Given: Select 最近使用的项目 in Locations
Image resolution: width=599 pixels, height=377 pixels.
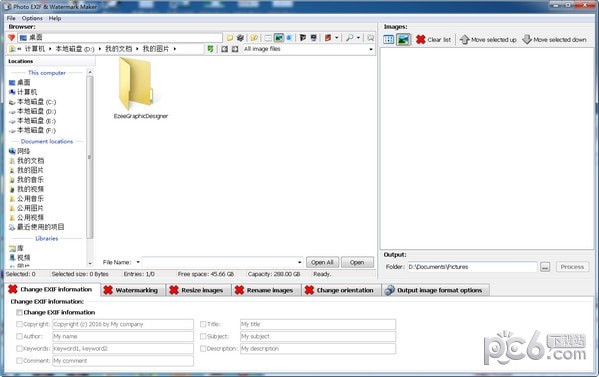Looking at the screenshot, I should (37, 227).
